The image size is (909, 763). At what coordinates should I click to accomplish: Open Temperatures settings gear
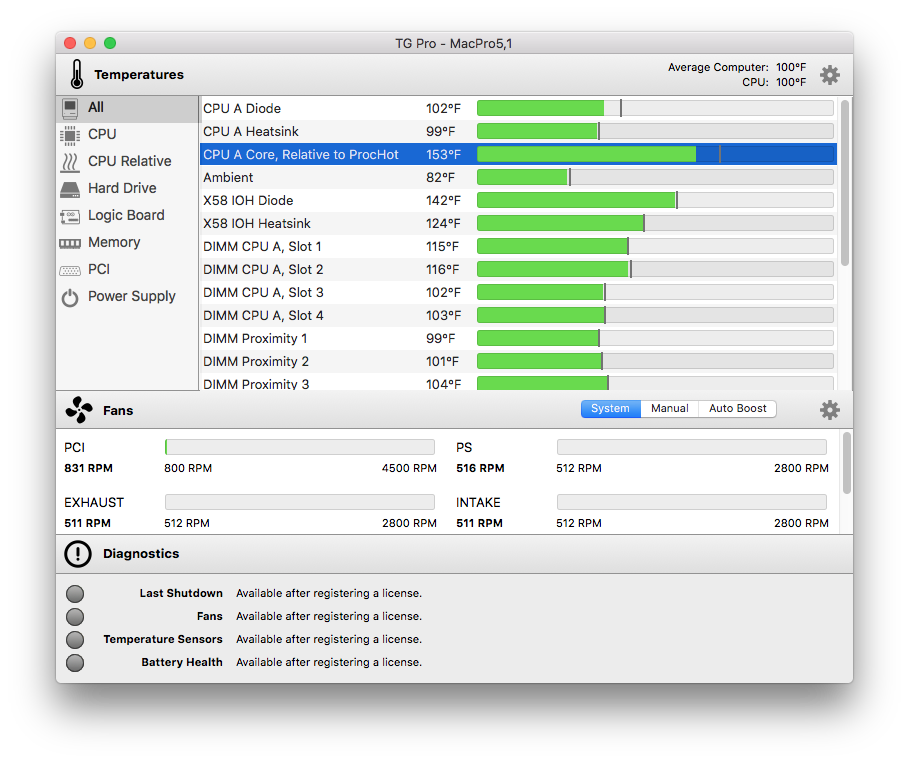coord(830,75)
